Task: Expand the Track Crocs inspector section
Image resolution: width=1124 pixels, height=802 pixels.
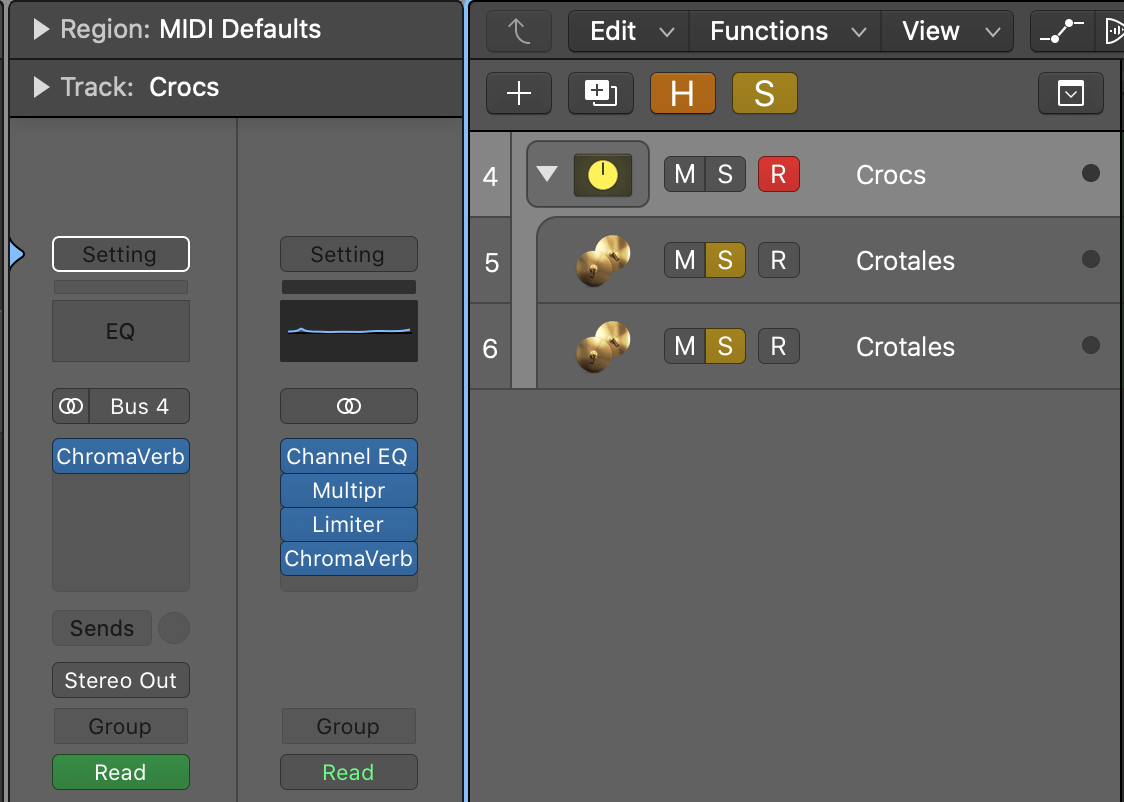Action: [x=41, y=87]
